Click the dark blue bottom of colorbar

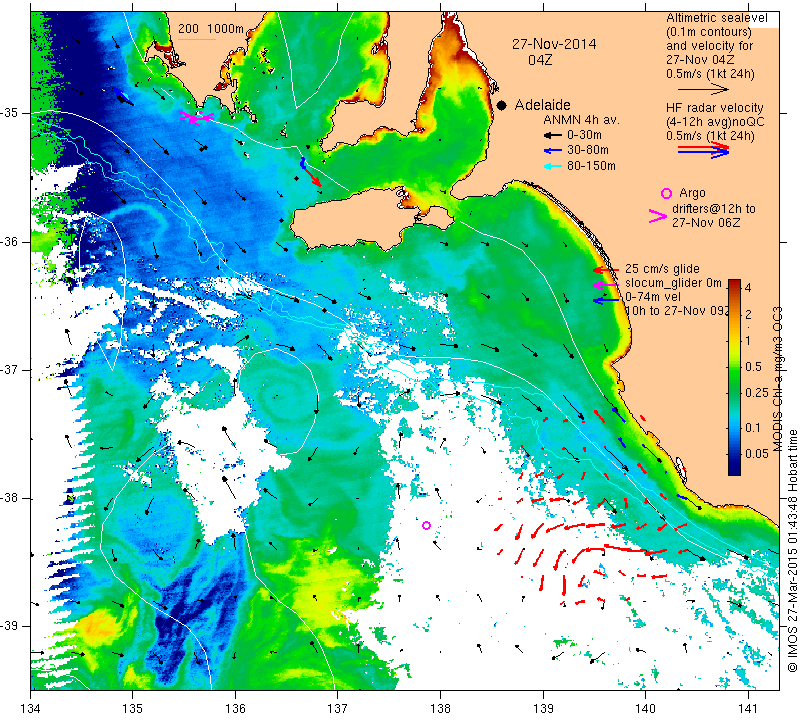click(734, 470)
